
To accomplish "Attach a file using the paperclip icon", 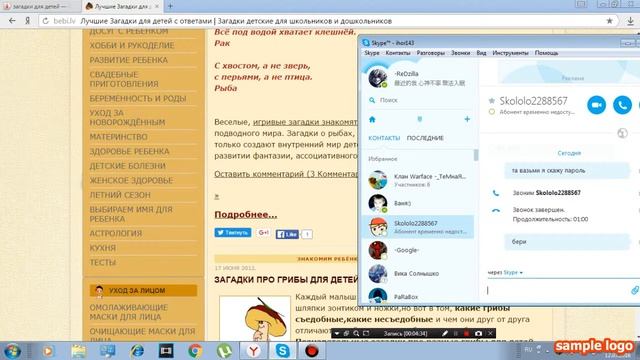I will click(x=635, y=290).
